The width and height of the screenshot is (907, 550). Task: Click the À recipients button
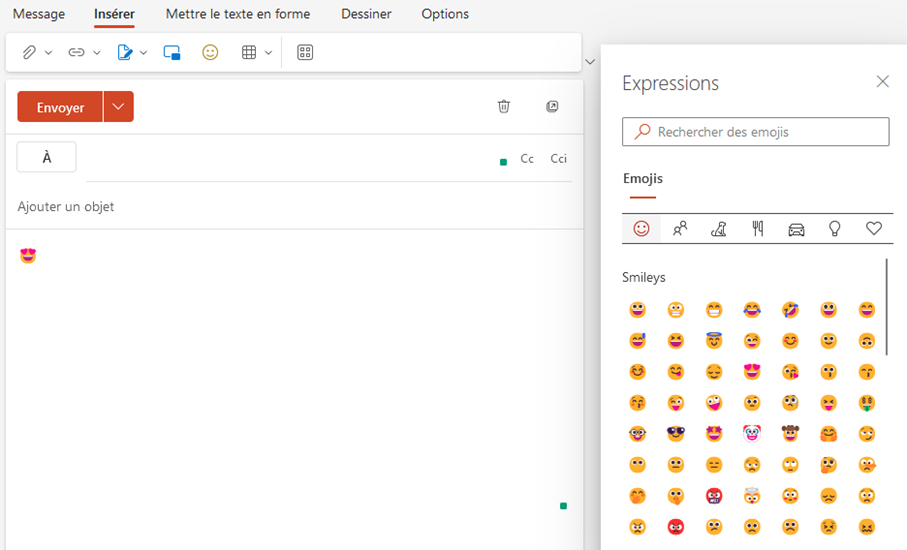point(46,157)
